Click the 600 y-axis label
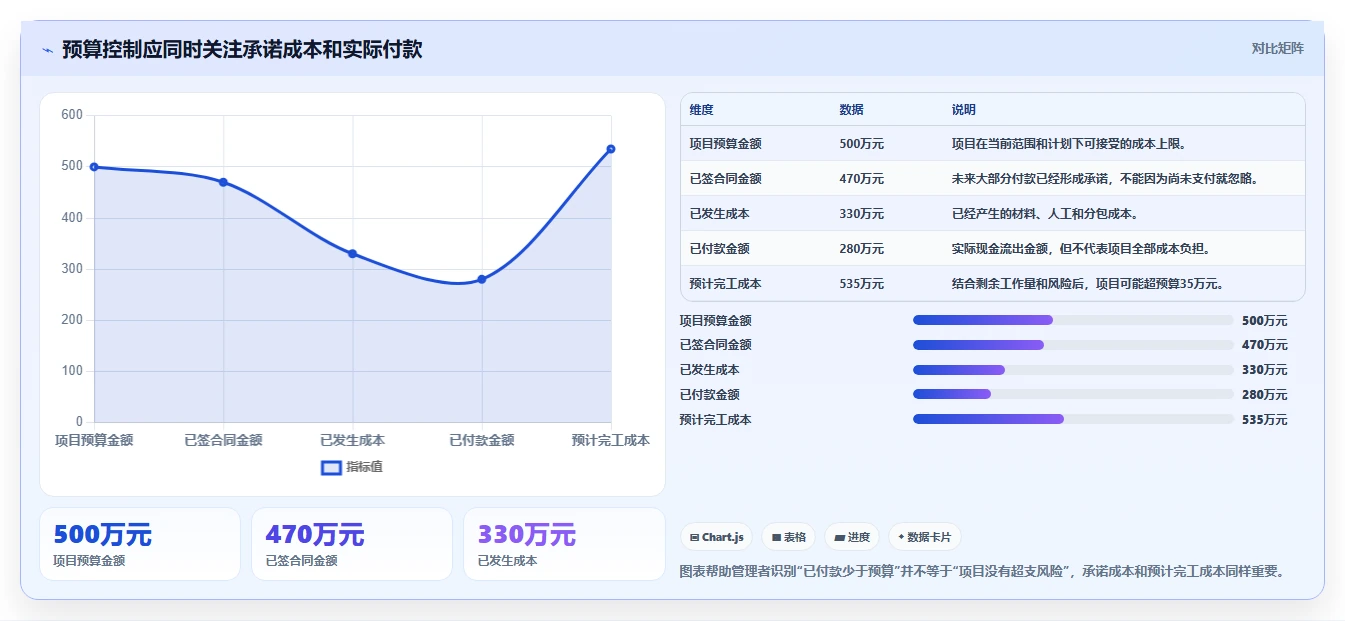The height and width of the screenshot is (621, 1345). [x=72, y=115]
